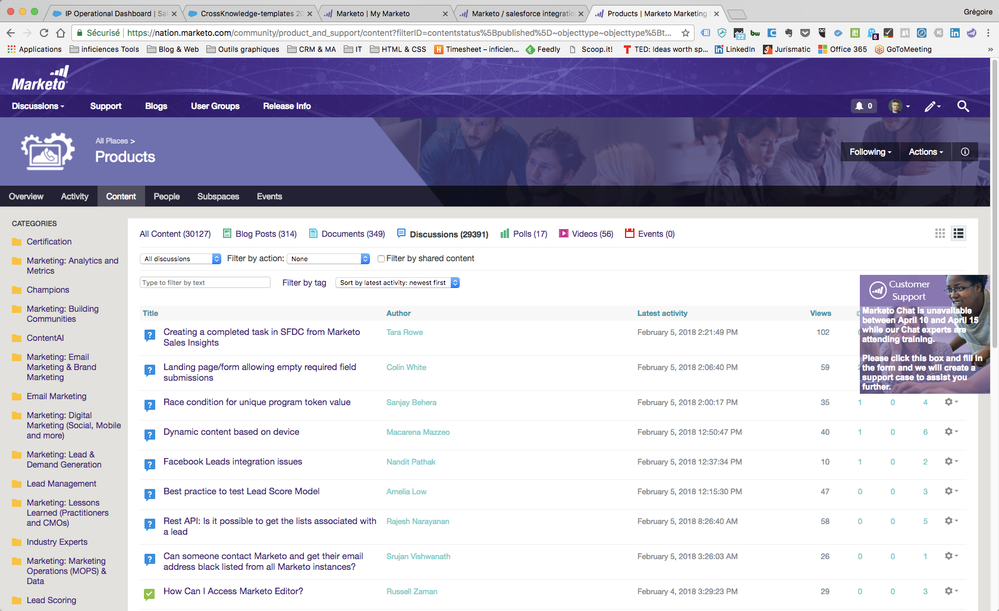The height and width of the screenshot is (611, 999).
Task: Open the All discussions dropdown
Action: pyautogui.click(x=180, y=259)
